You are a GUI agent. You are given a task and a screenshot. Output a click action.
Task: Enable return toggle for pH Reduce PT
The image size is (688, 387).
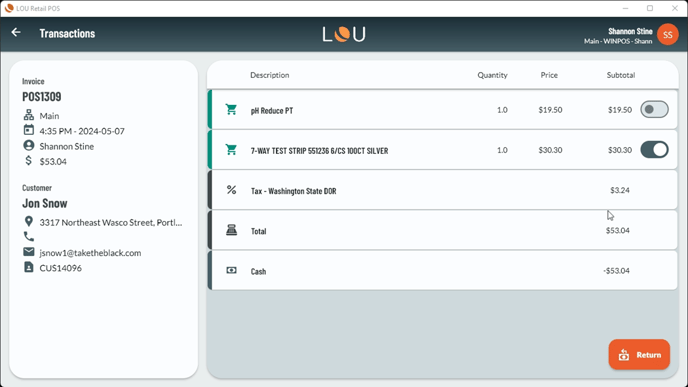point(654,110)
